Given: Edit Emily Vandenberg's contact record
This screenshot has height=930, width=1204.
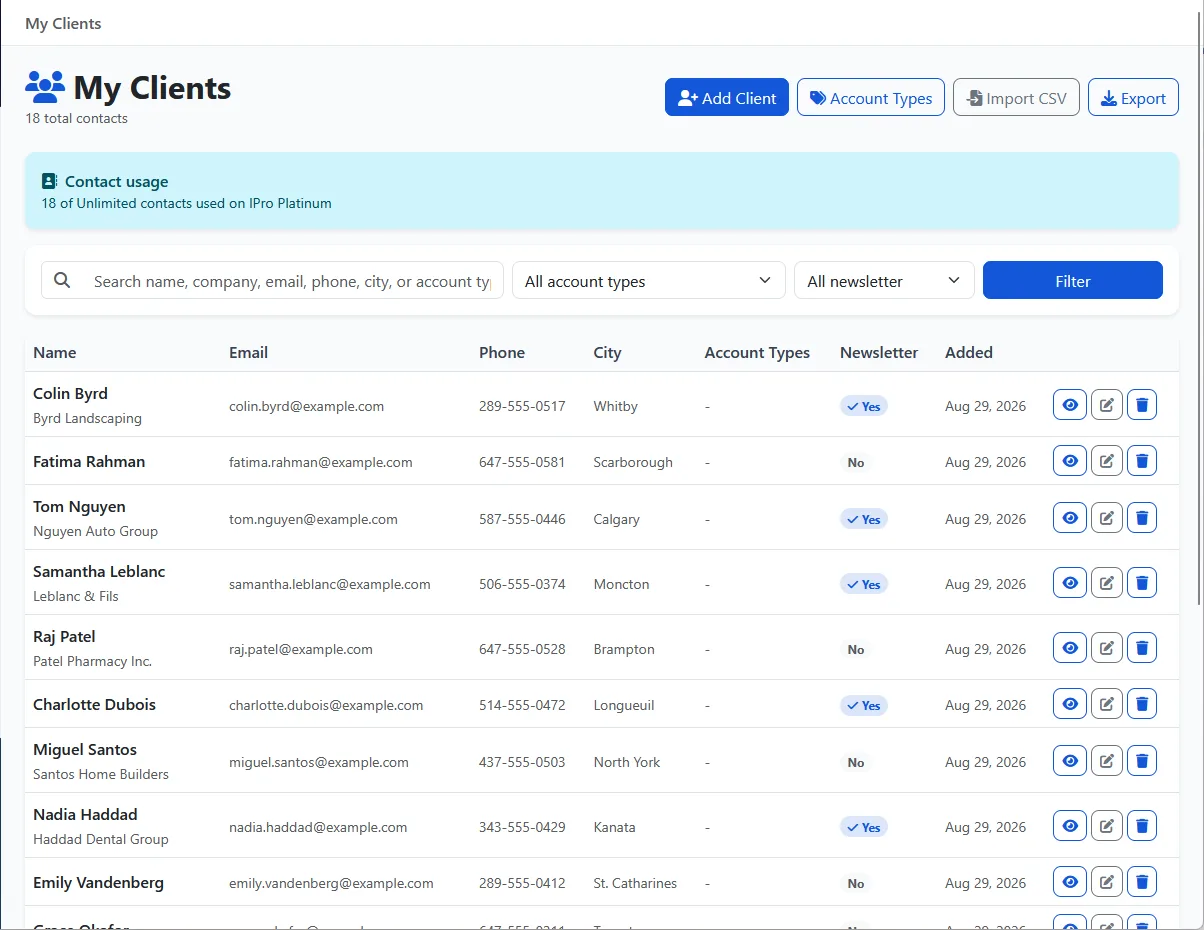Looking at the screenshot, I should coord(1107,882).
